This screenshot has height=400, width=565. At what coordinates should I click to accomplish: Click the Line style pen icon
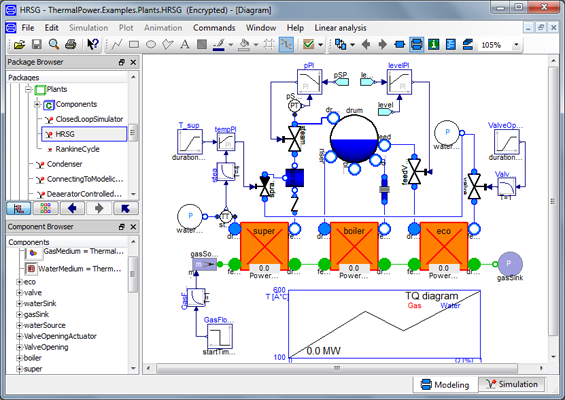click(219, 45)
